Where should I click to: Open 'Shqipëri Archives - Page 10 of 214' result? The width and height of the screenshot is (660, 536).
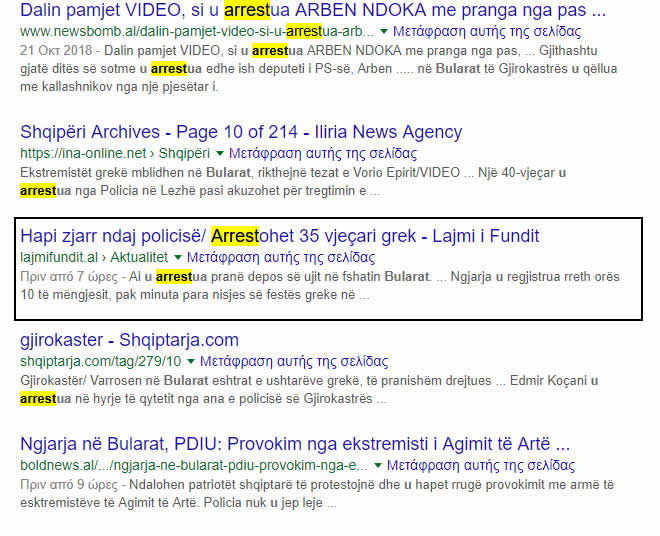tap(240, 132)
